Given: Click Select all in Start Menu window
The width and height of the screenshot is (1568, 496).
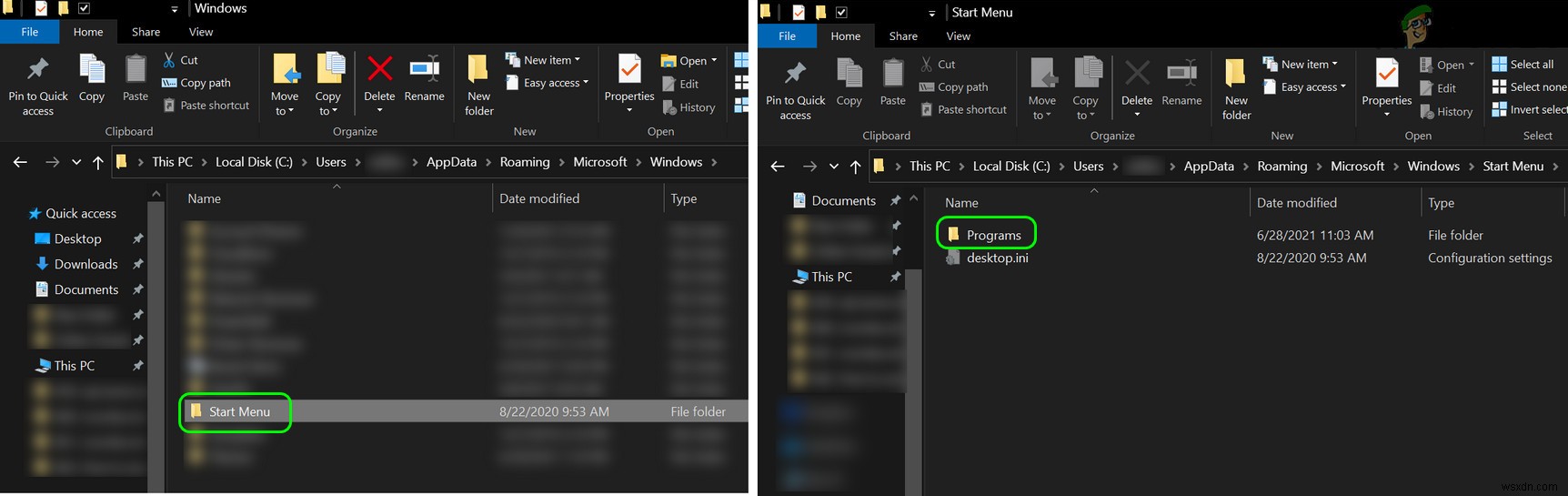Looking at the screenshot, I should pos(1523,65).
